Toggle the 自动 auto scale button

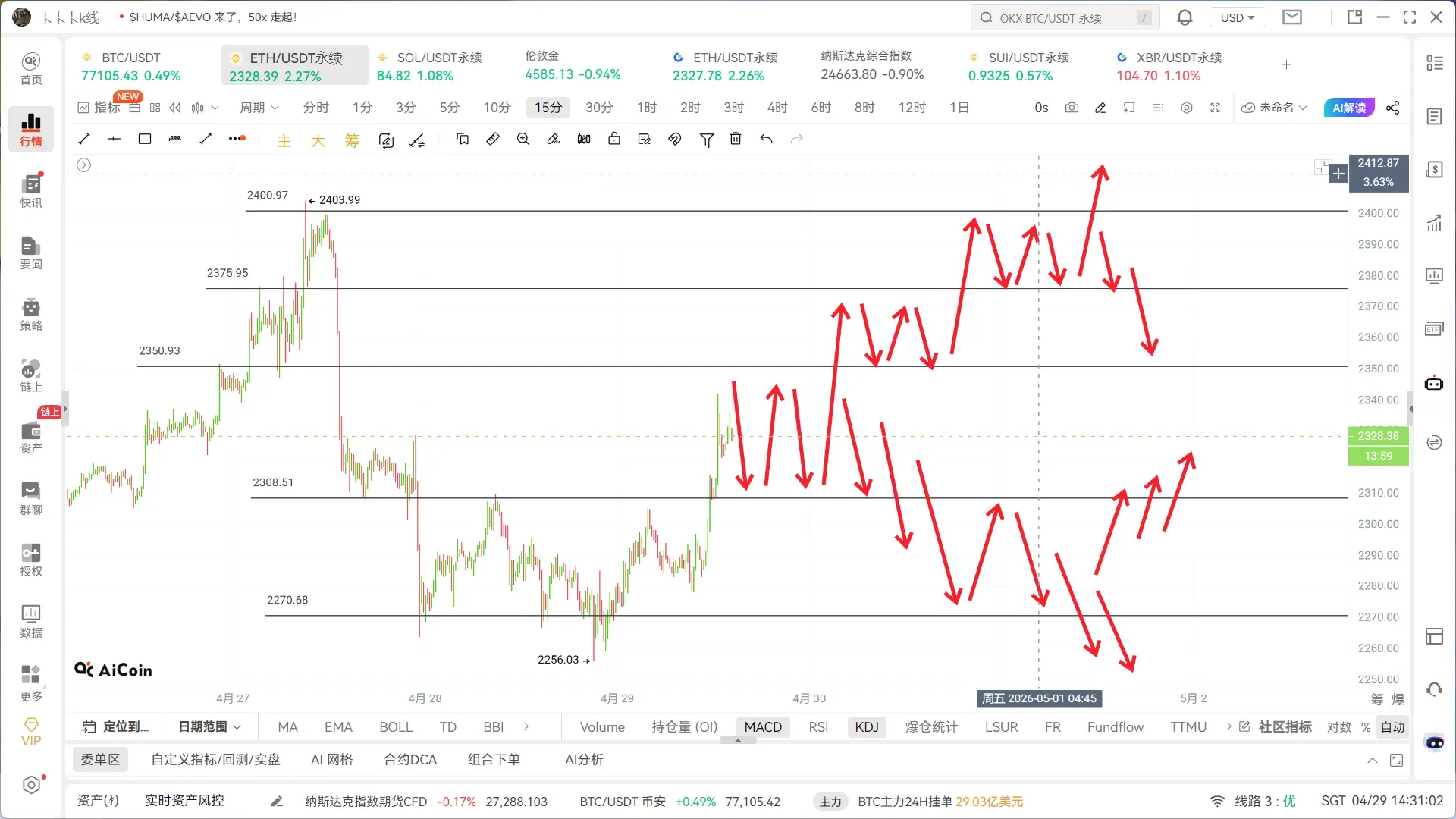[x=1392, y=726]
